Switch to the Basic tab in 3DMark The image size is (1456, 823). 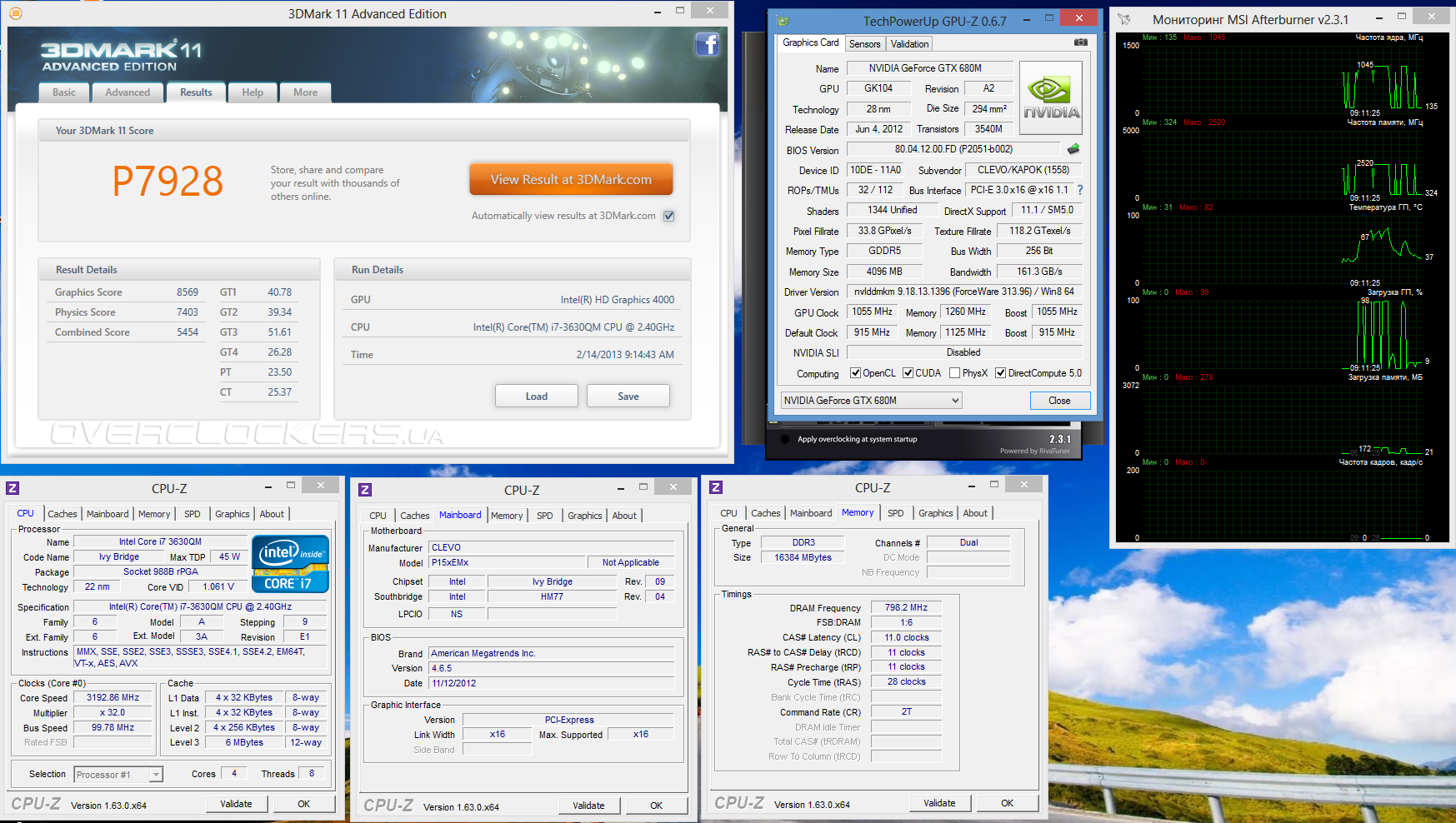pyautogui.click(x=64, y=92)
